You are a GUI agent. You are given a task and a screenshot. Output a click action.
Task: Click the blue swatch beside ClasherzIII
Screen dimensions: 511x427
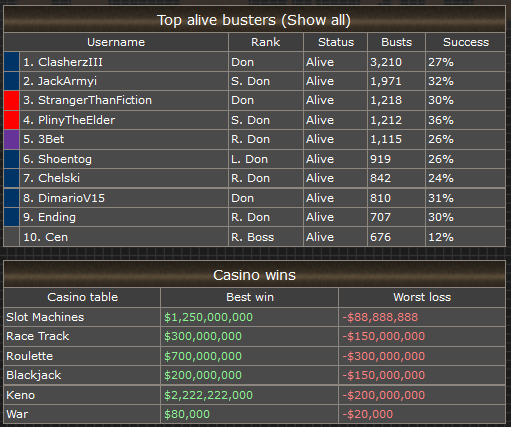[x=12, y=61]
